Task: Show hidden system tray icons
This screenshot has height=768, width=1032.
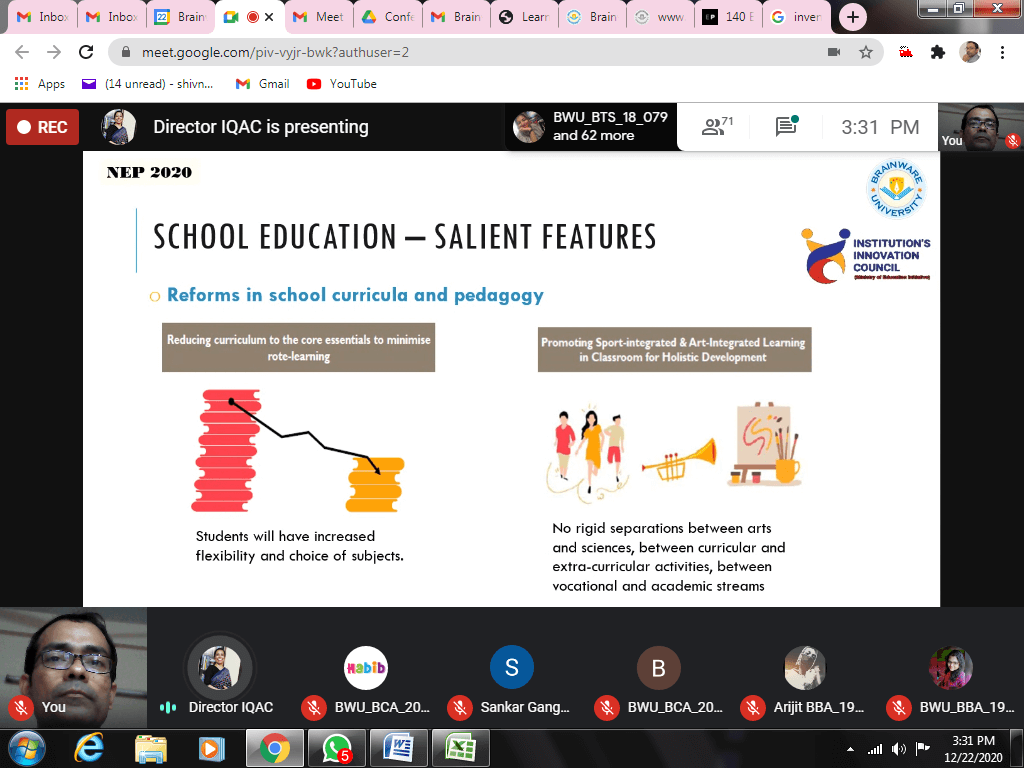Action: click(850, 748)
